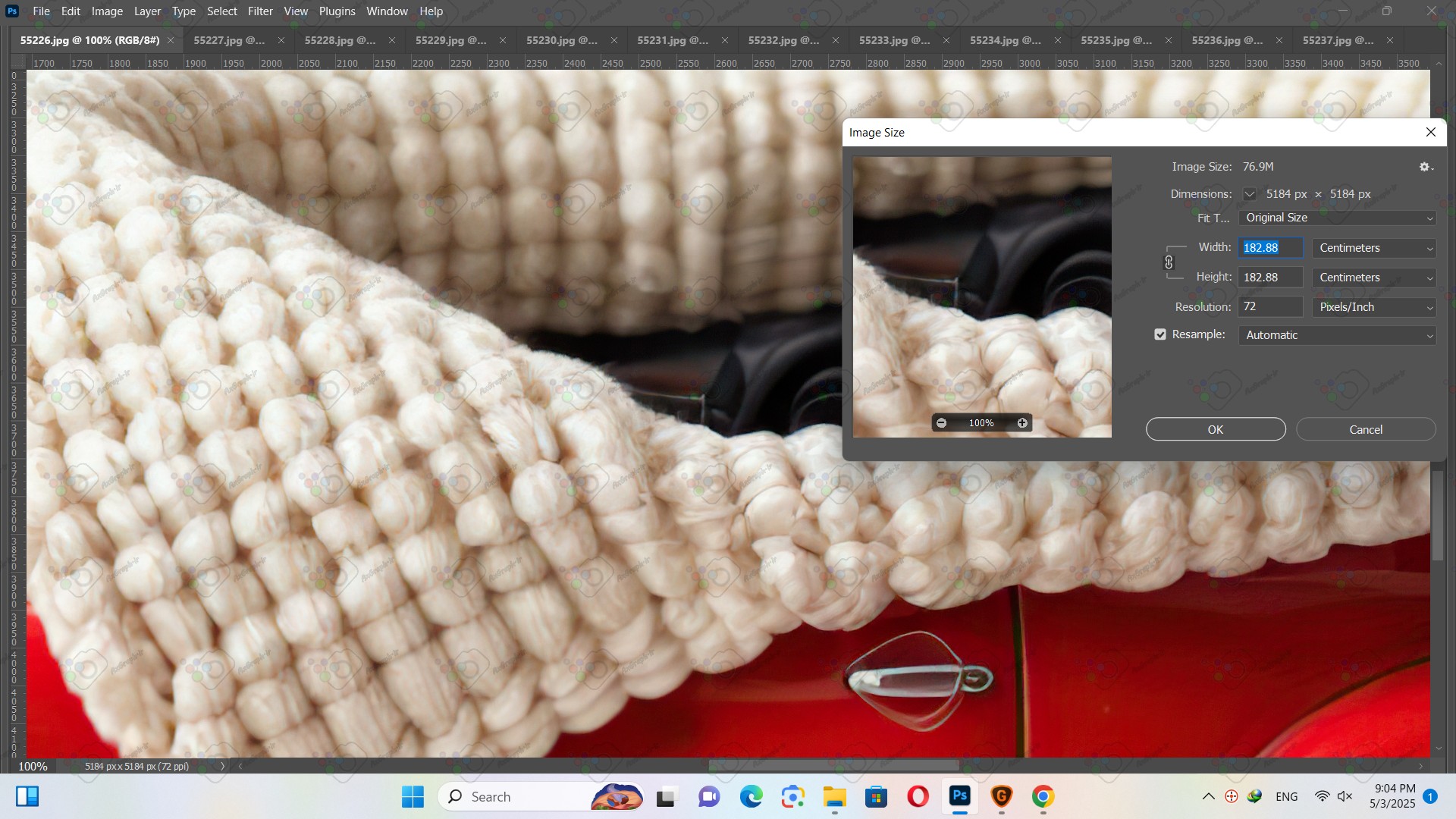
Task: Click the taskbar Search box
Action: pyautogui.click(x=540, y=796)
